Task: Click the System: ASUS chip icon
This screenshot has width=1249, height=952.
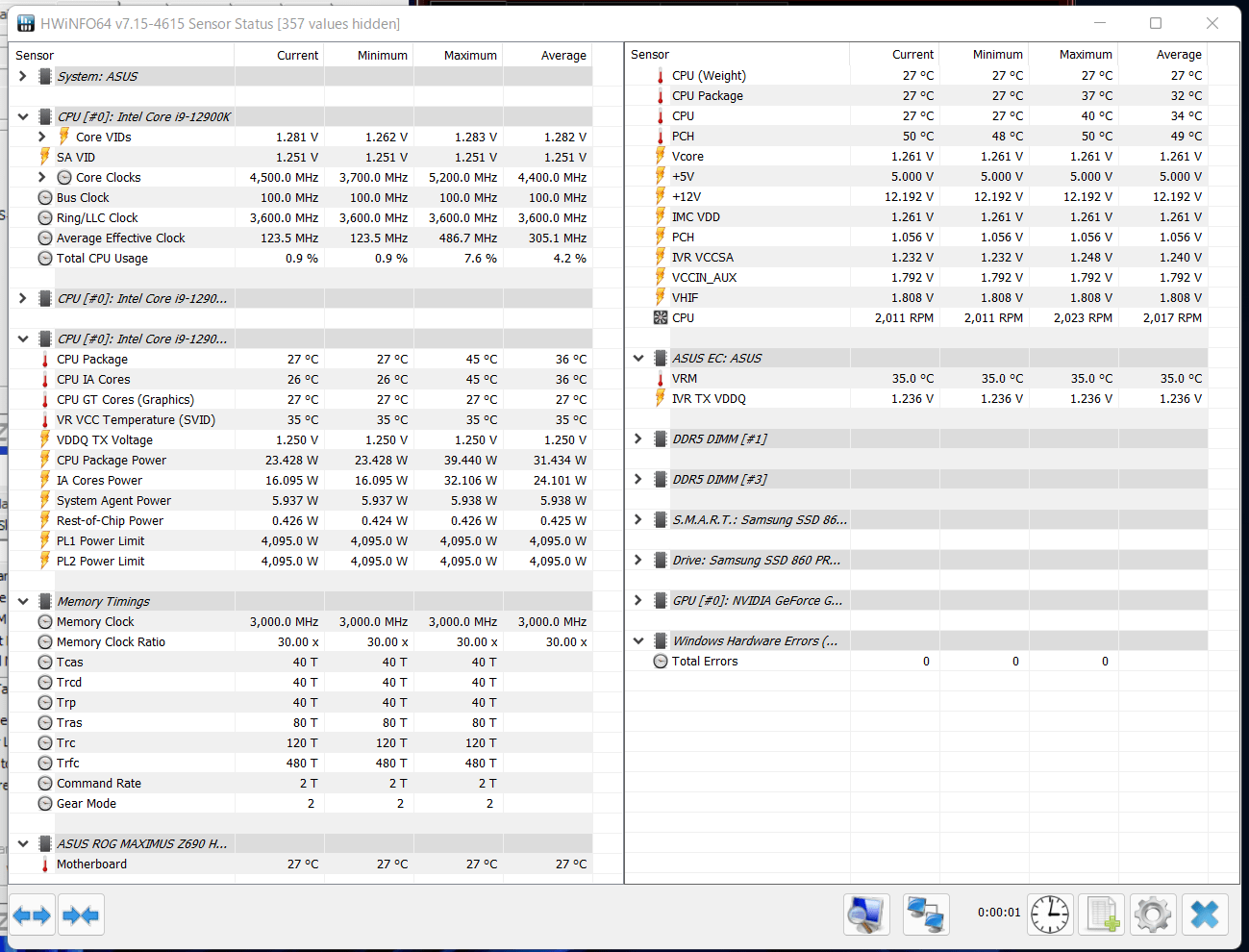Action: (44, 76)
